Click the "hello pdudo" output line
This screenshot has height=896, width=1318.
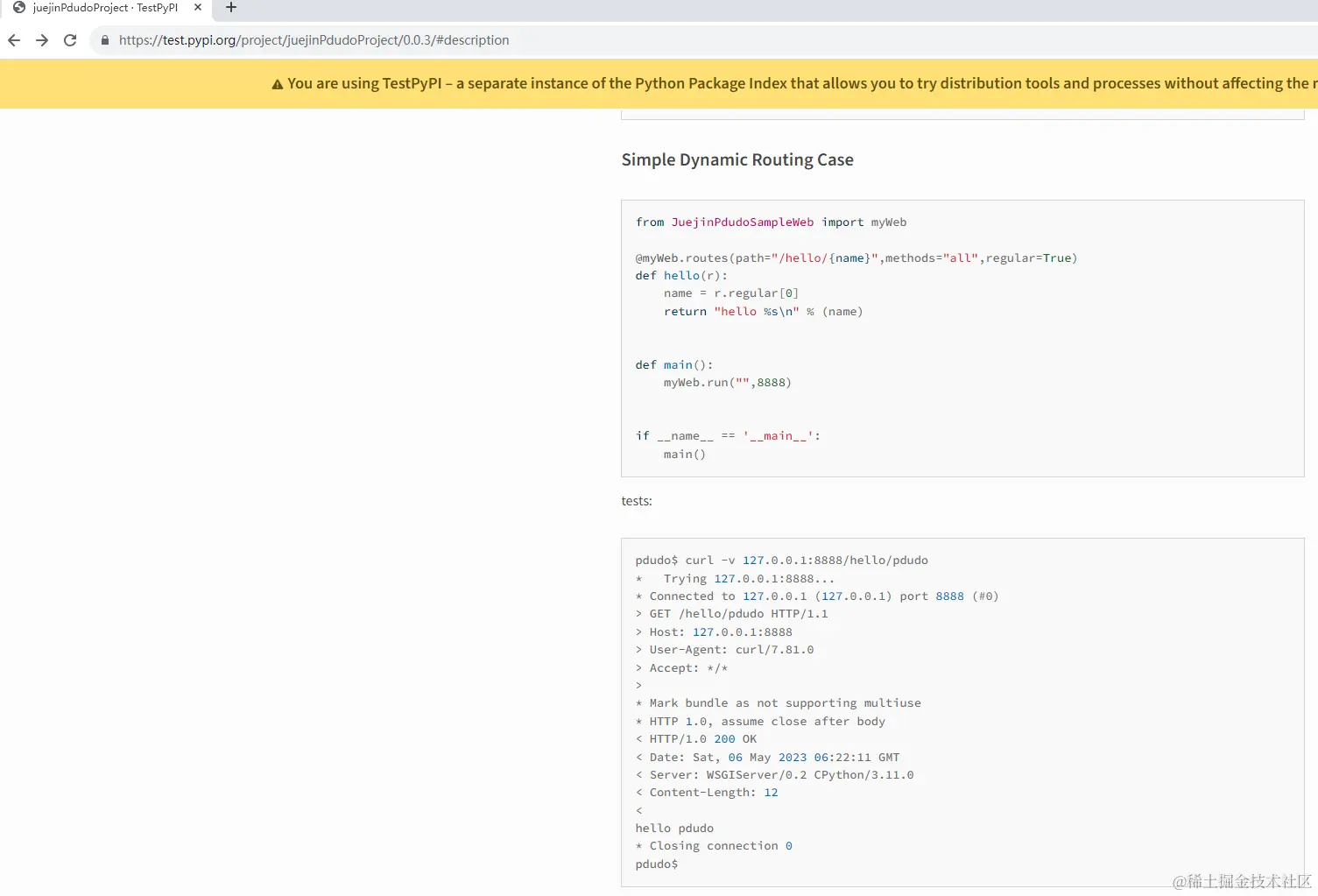point(674,829)
